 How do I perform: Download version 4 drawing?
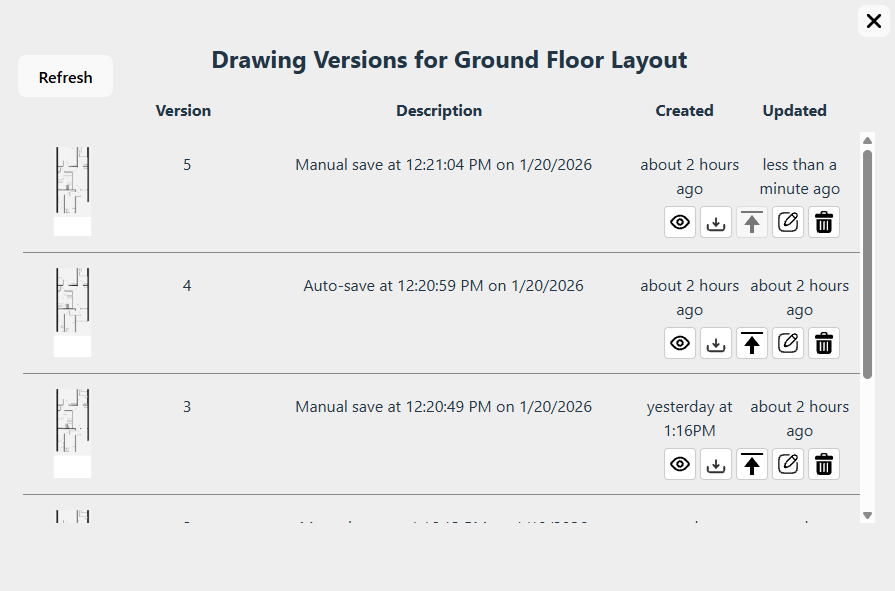click(716, 343)
